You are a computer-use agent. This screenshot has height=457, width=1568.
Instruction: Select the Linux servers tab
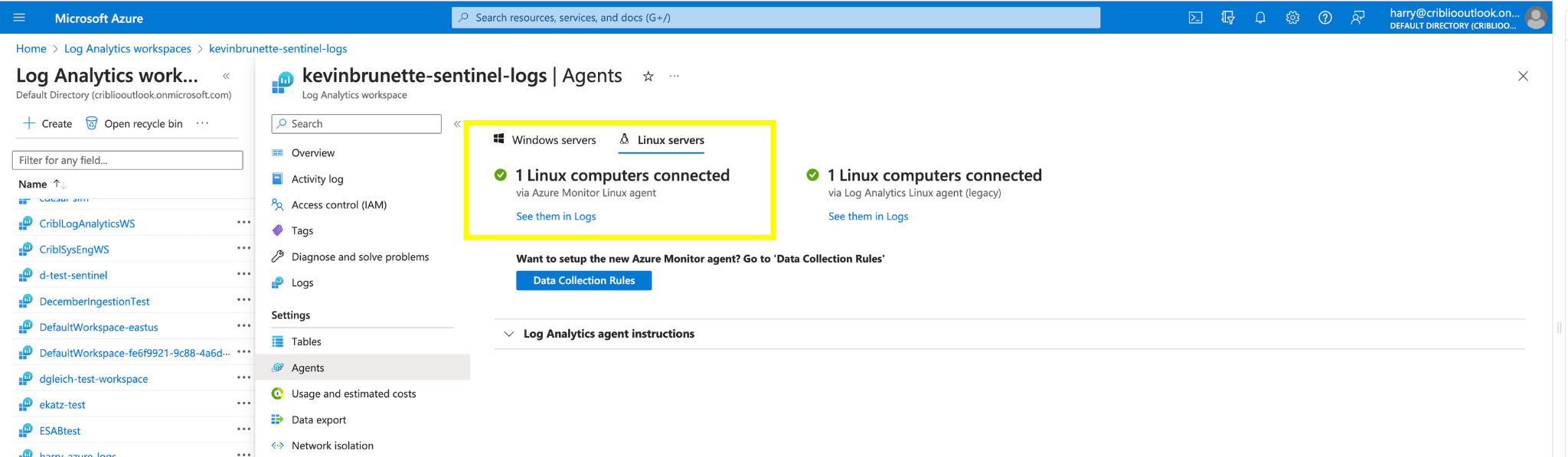(661, 140)
